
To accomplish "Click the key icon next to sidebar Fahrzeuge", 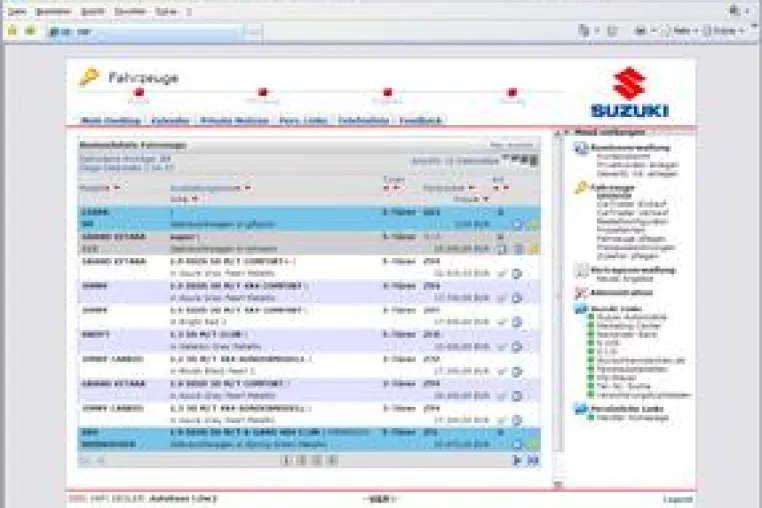I will click(581, 188).
